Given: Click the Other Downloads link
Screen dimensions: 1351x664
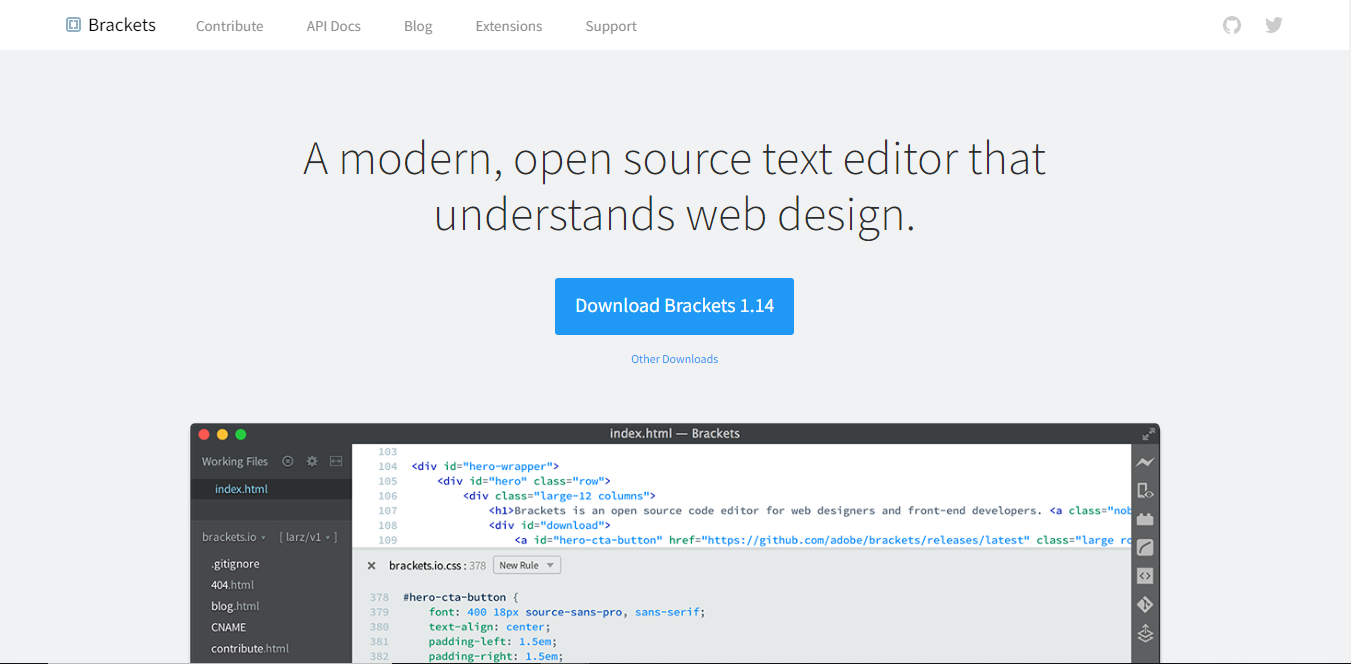Looking at the screenshot, I should pos(674,358).
